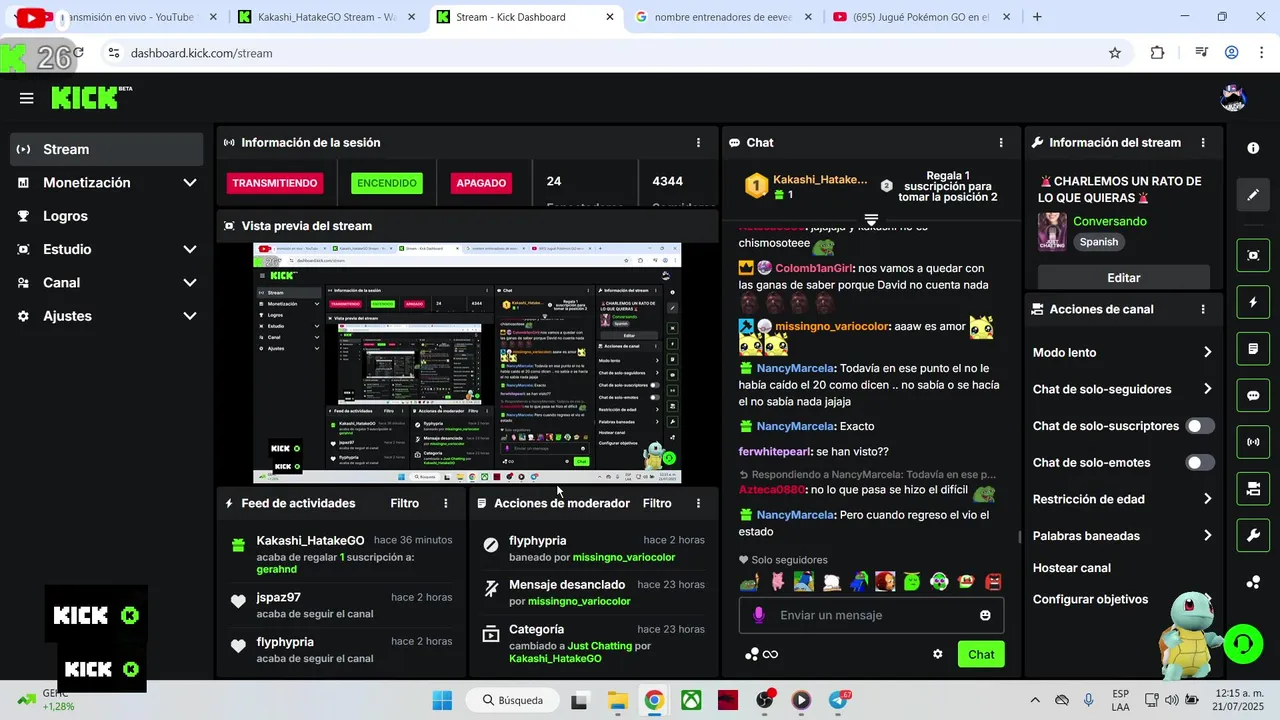
Task: Bookmark this page with the star icon
Action: pos(1115,53)
